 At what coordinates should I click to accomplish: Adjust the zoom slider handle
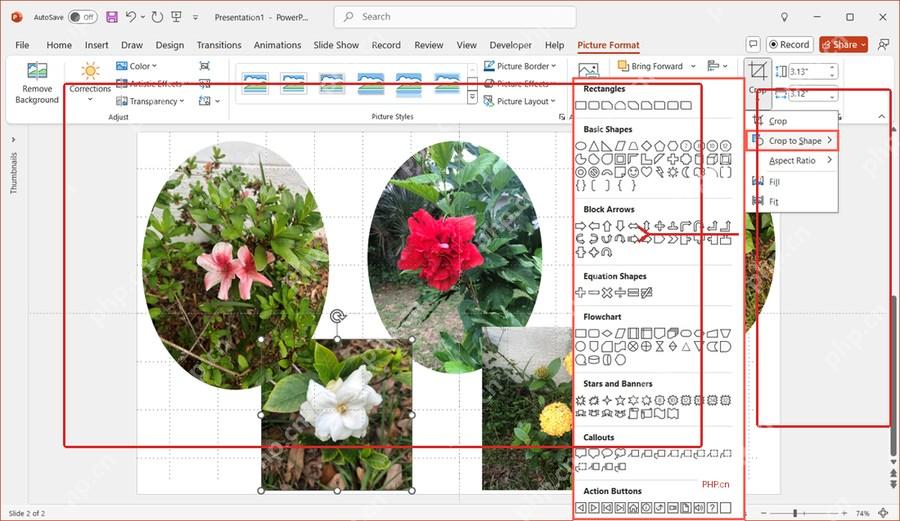tap(795, 512)
